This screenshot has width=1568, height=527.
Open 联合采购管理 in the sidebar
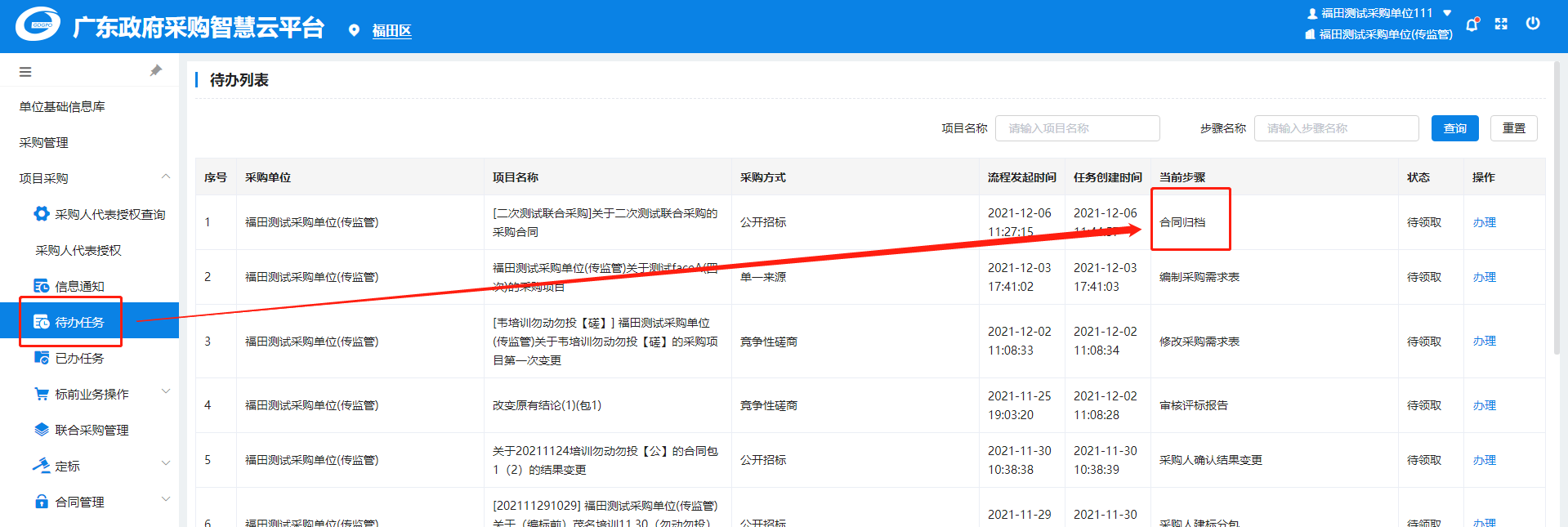(92, 430)
